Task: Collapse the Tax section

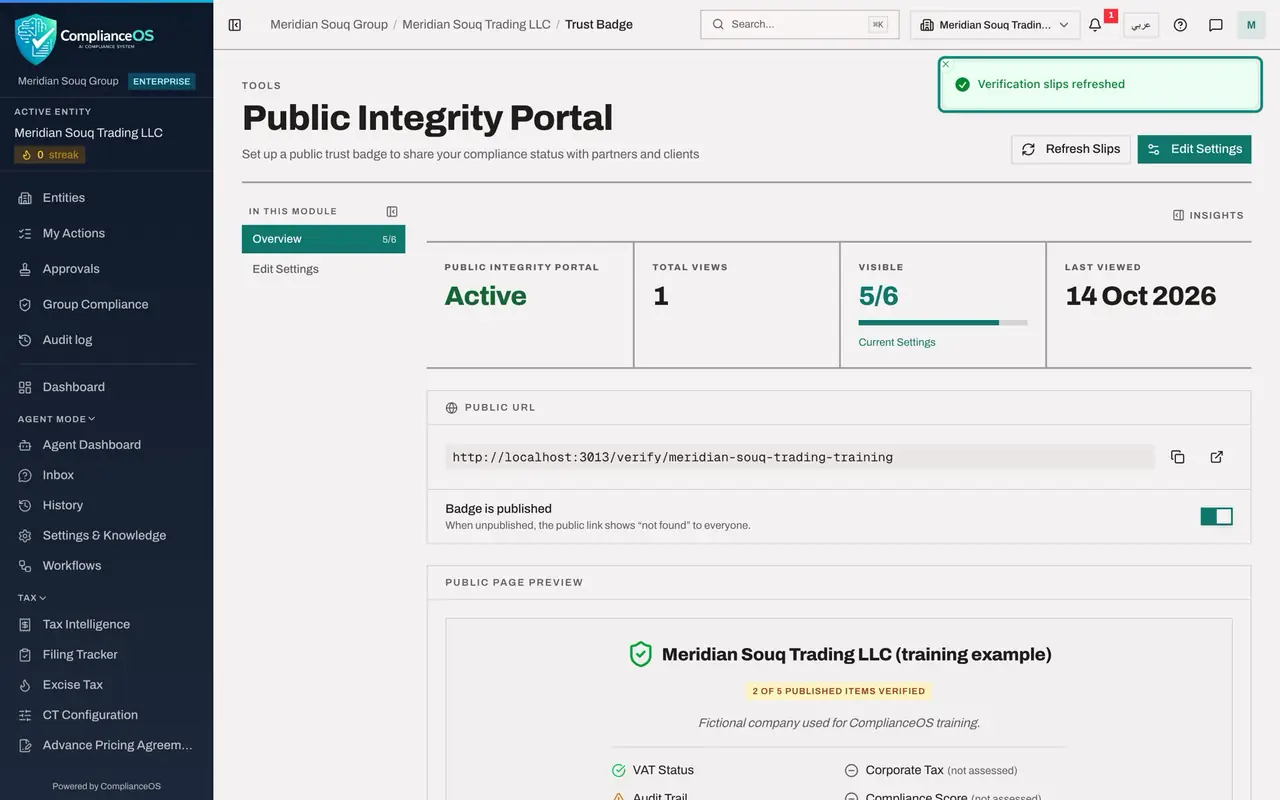Action: point(32,598)
